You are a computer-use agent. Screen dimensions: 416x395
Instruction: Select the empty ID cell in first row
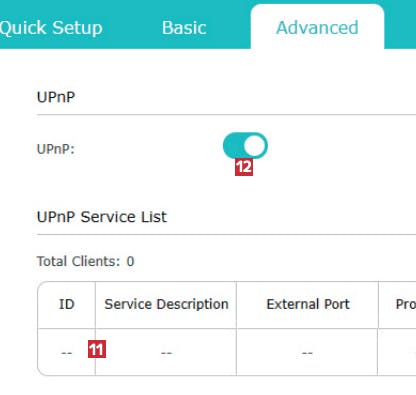coord(66,352)
